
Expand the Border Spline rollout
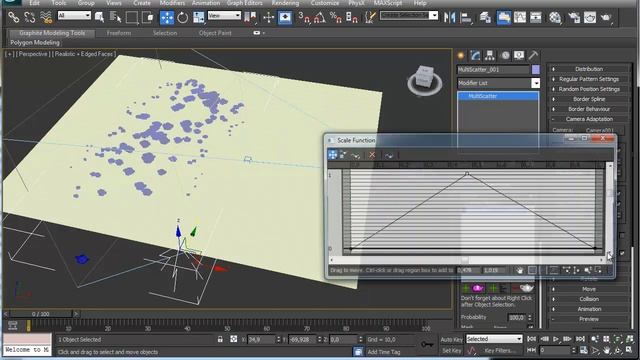tap(588, 99)
